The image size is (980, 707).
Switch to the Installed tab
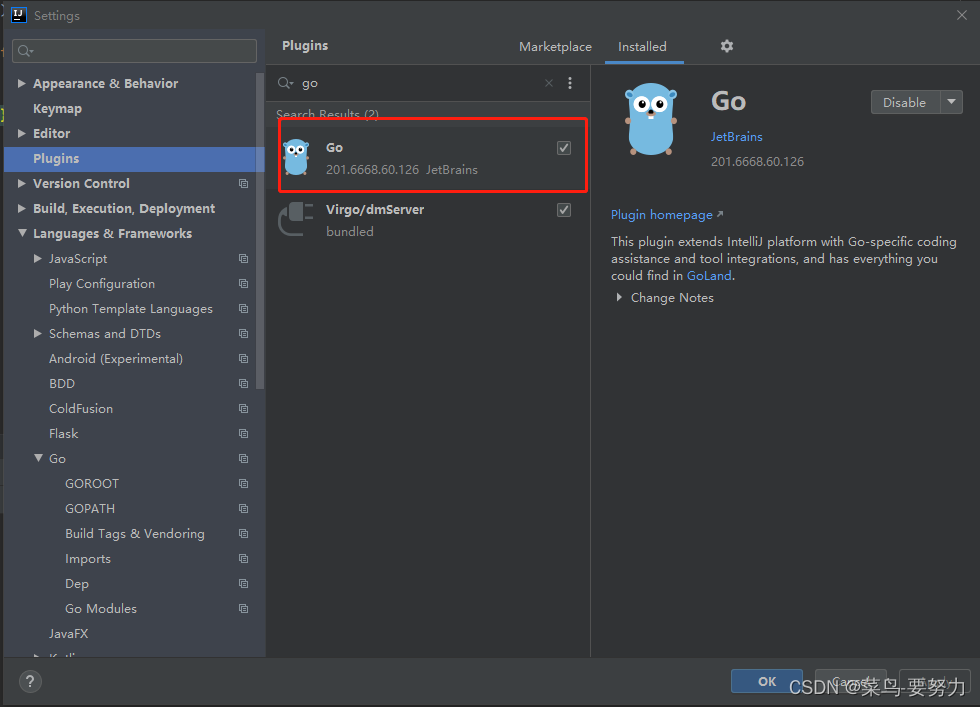(x=642, y=47)
